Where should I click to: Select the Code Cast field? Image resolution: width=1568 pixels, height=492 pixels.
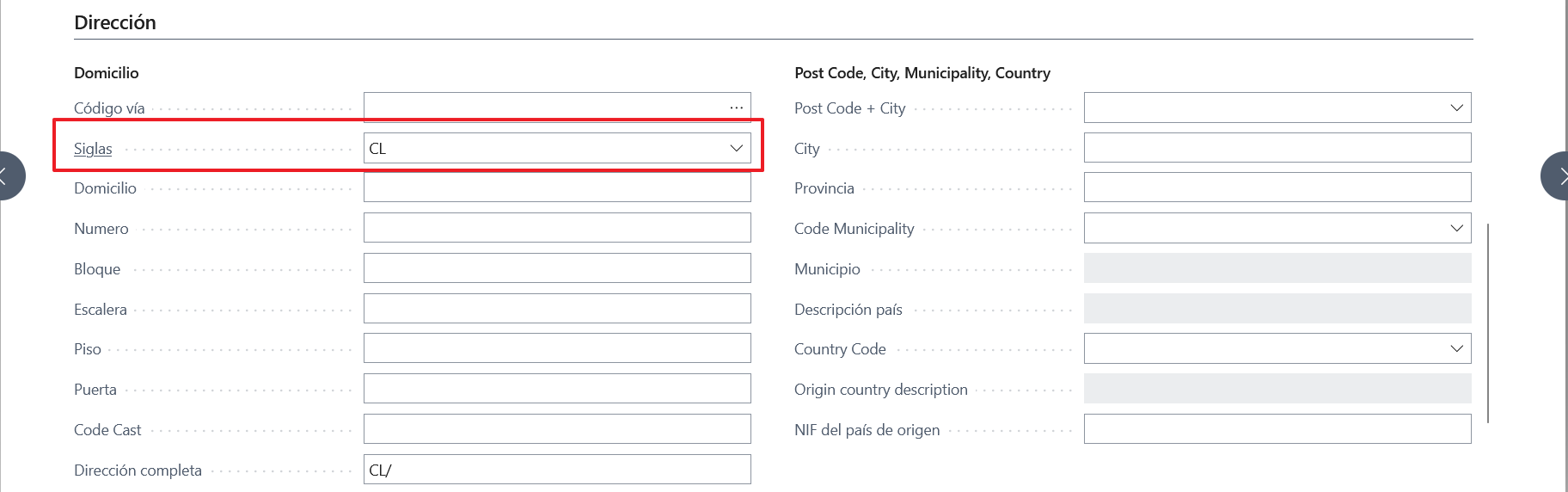point(556,429)
